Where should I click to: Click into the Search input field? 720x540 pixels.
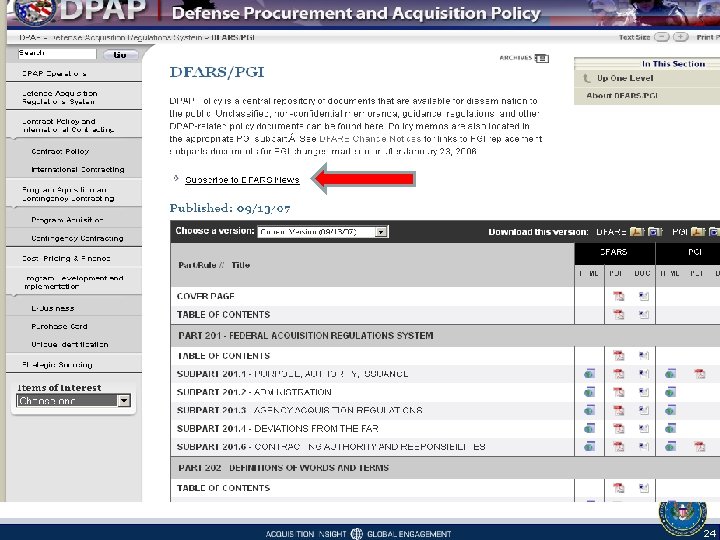tap(57, 54)
